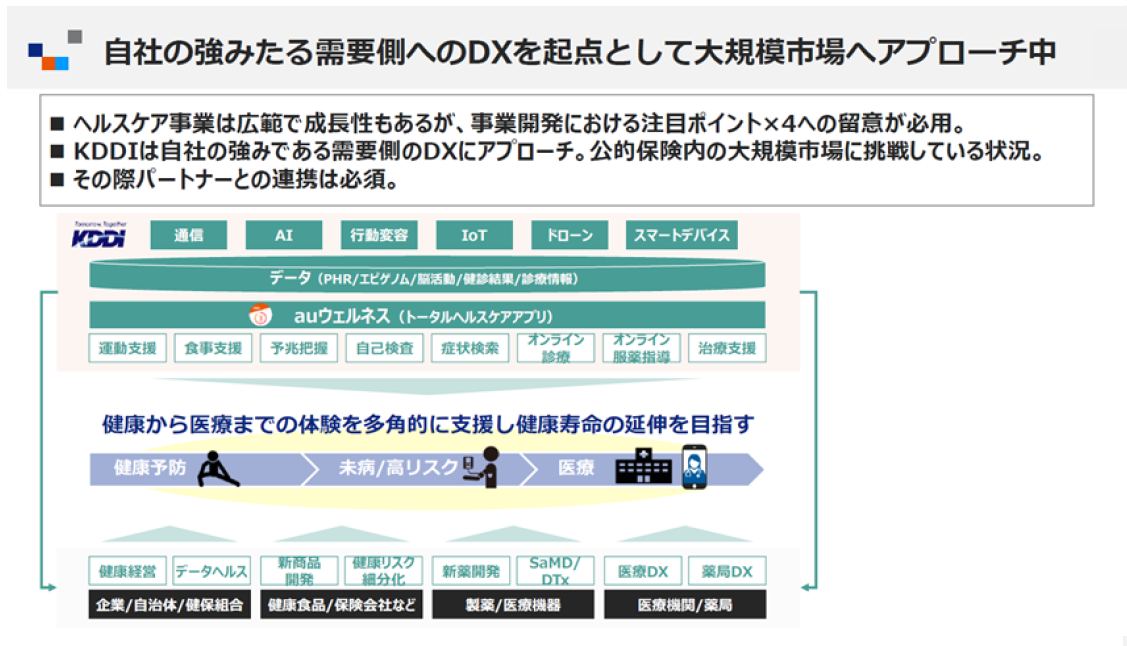
Task: Click the colored squares slide logo
Action: (55, 50)
